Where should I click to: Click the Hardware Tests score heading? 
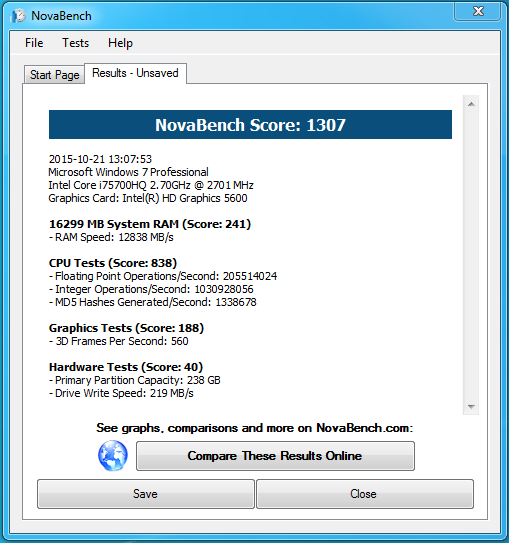126,367
